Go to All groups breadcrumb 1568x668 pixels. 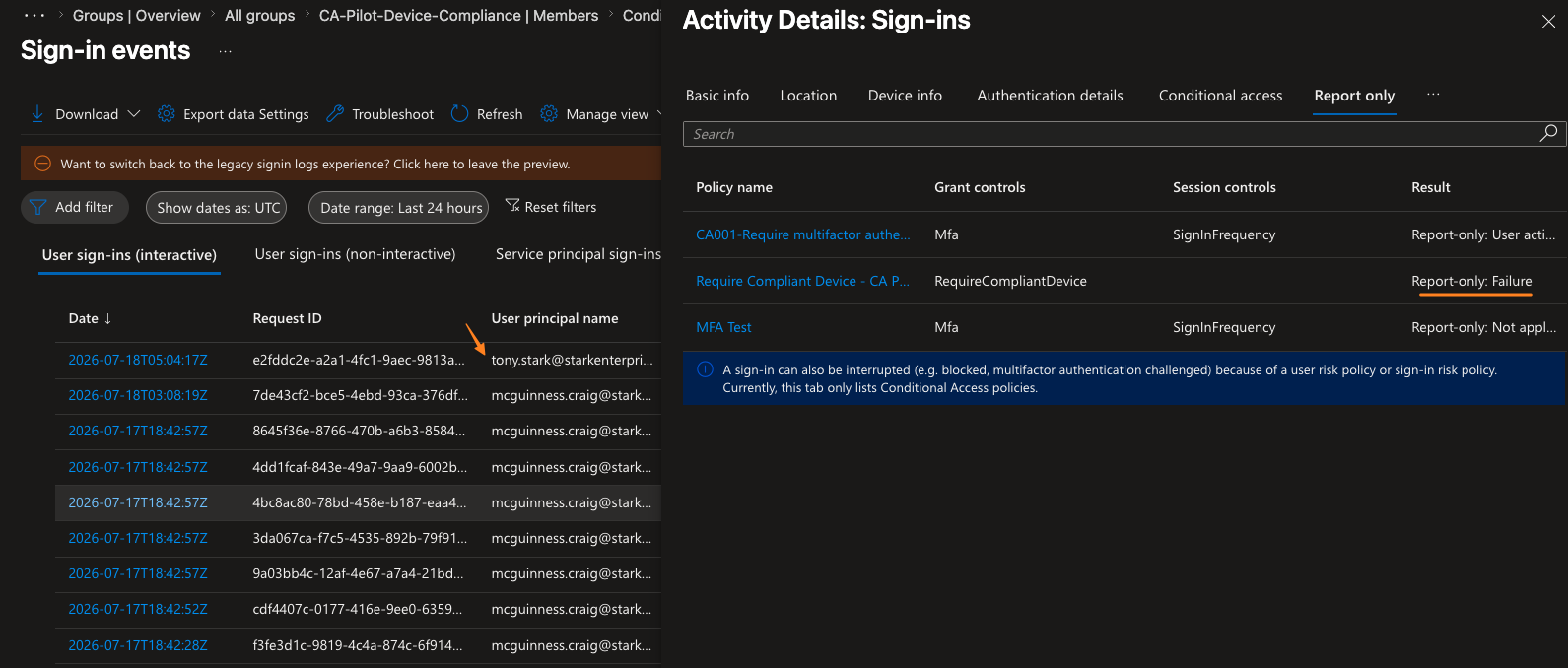[x=260, y=16]
